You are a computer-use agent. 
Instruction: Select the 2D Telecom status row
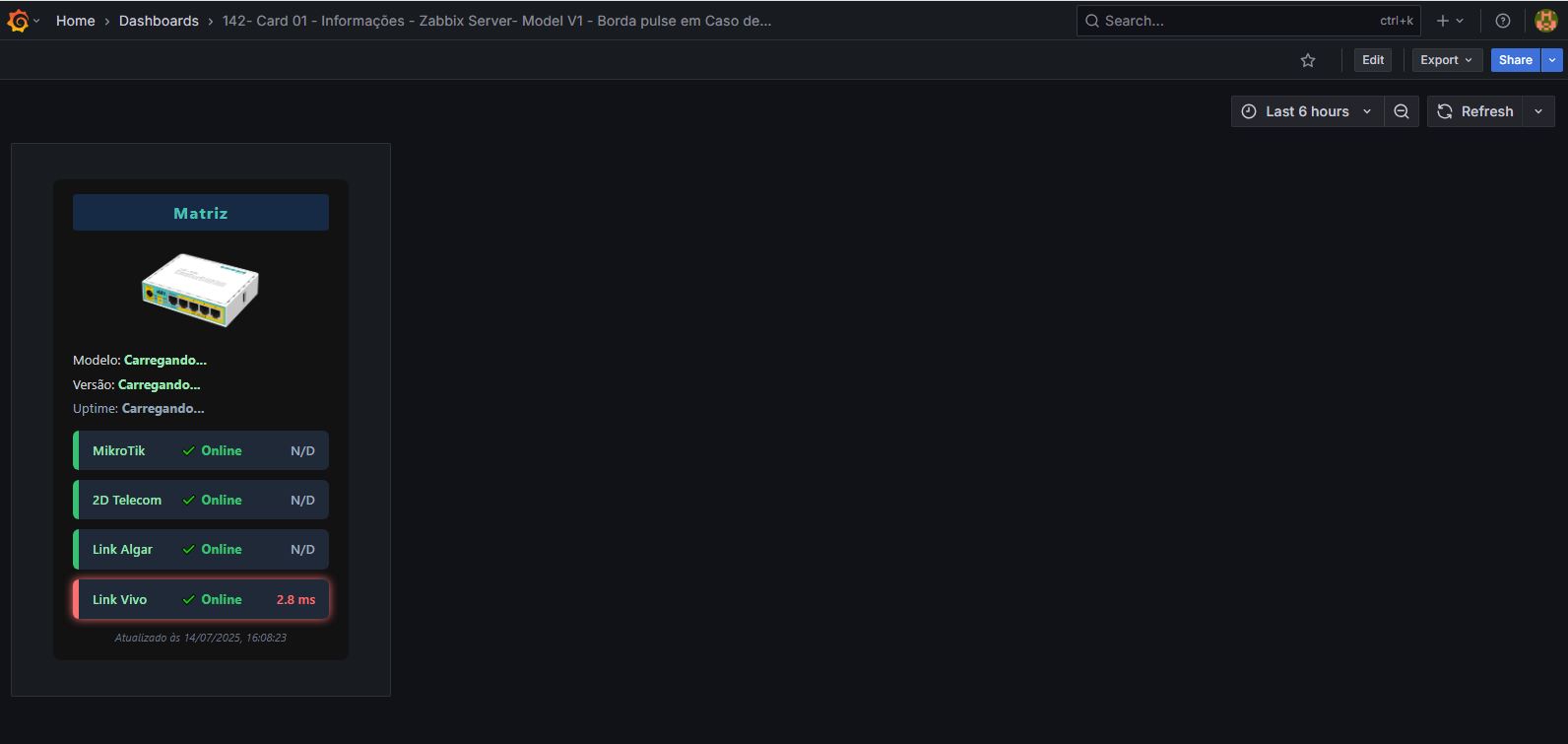(201, 500)
